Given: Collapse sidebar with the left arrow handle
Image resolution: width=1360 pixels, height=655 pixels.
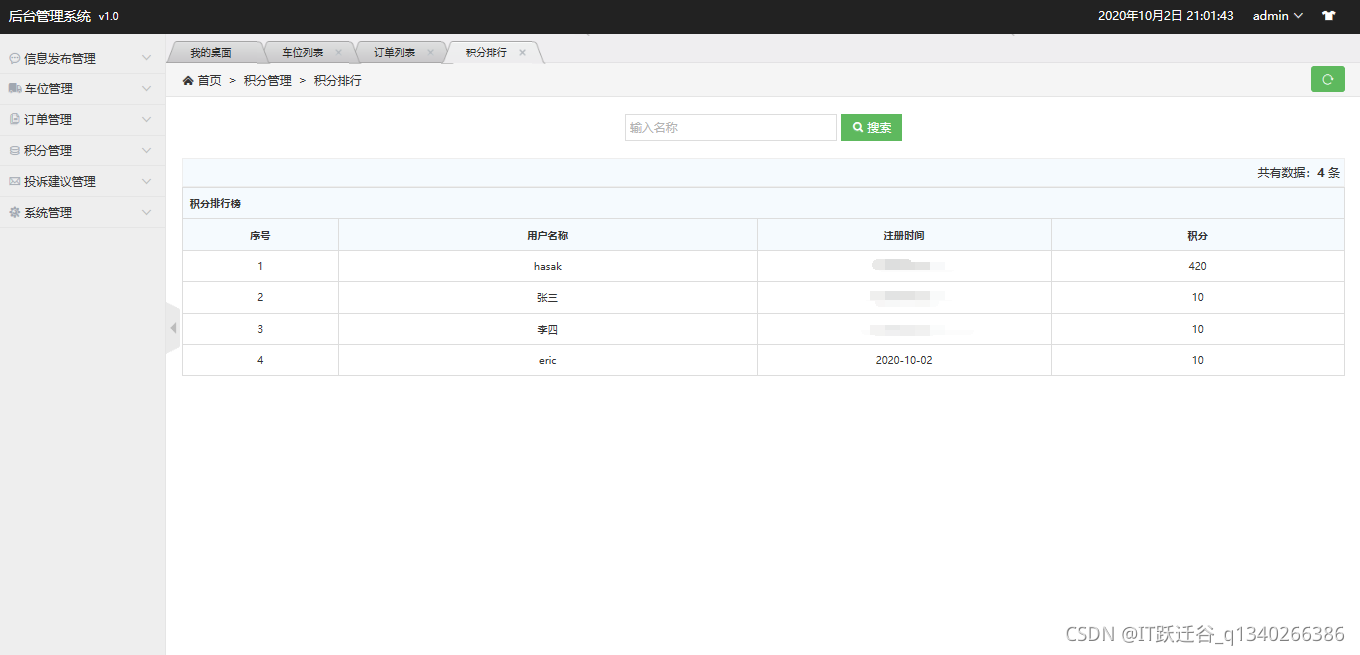Looking at the screenshot, I should point(173,328).
